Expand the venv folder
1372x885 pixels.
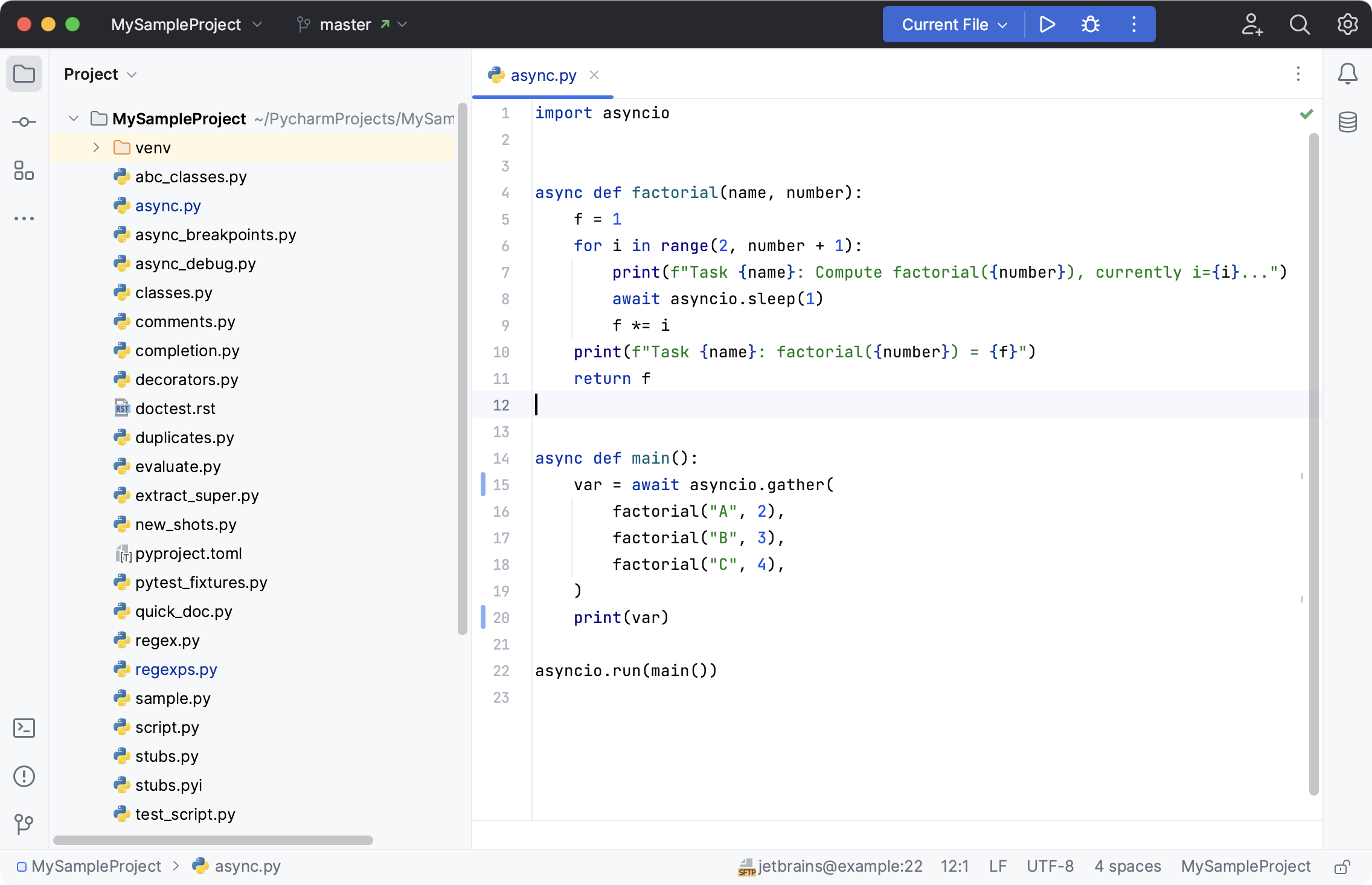(96, 148)
